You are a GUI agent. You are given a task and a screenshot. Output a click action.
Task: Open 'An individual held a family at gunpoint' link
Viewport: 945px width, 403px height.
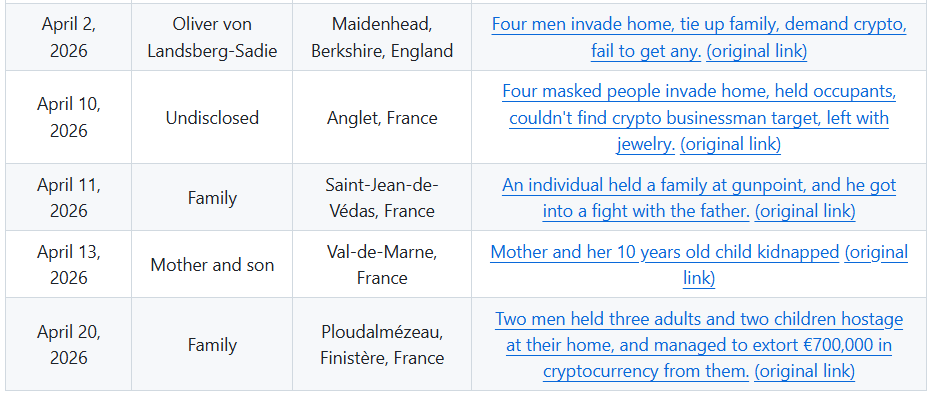[x=698, y=185]
